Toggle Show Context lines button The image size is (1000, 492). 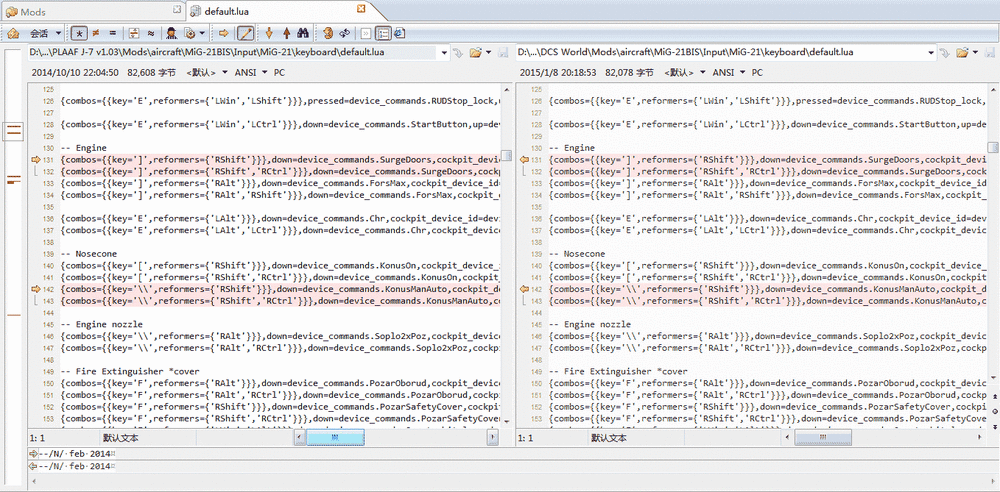point(135,33)
